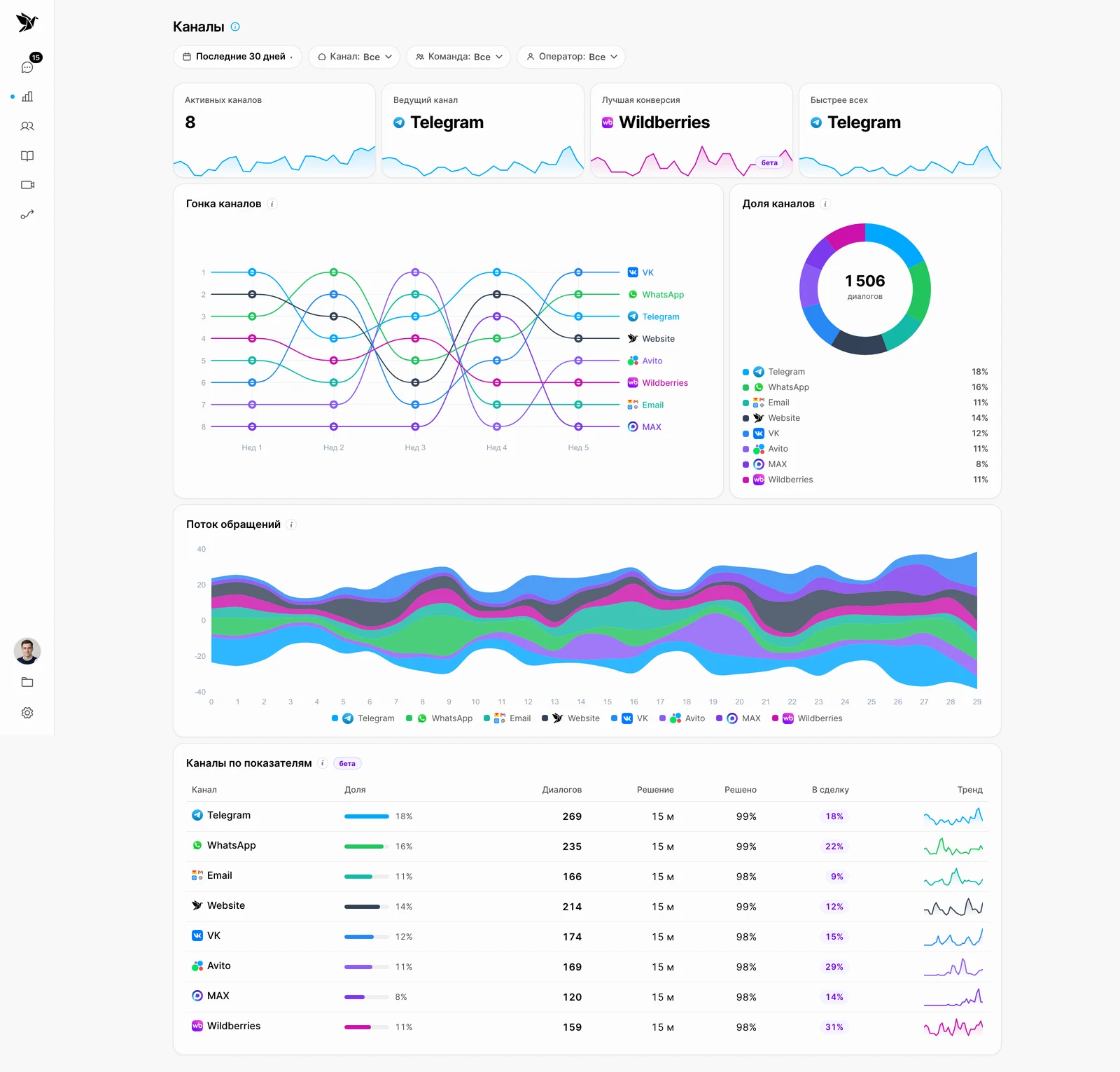Sort table by Диалогов column header
This screenshot has height=1072, width=1120.
pyautogui.click(x=561, y=790)
